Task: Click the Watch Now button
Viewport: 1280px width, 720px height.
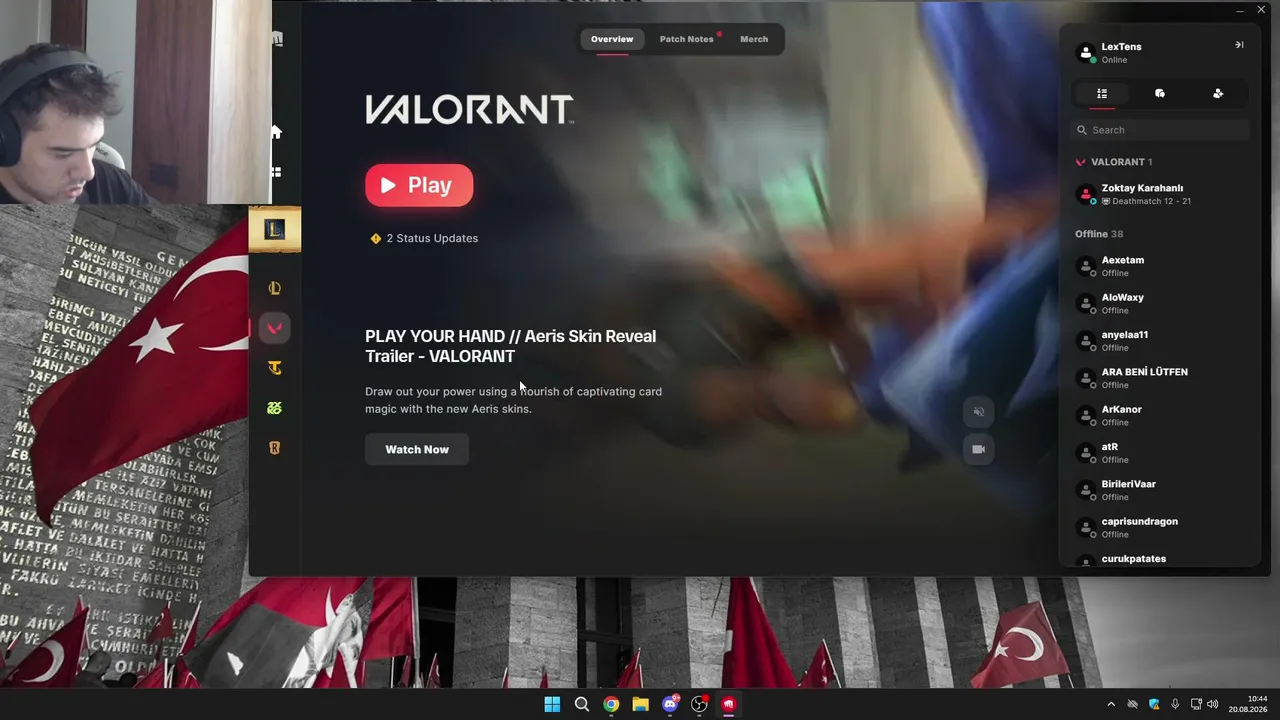Action: (x=417, y=449)
